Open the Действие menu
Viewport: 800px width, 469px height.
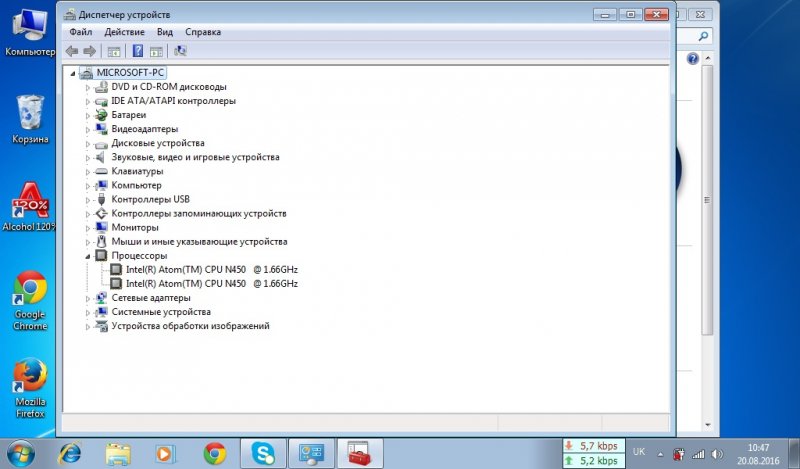[124, 32]
